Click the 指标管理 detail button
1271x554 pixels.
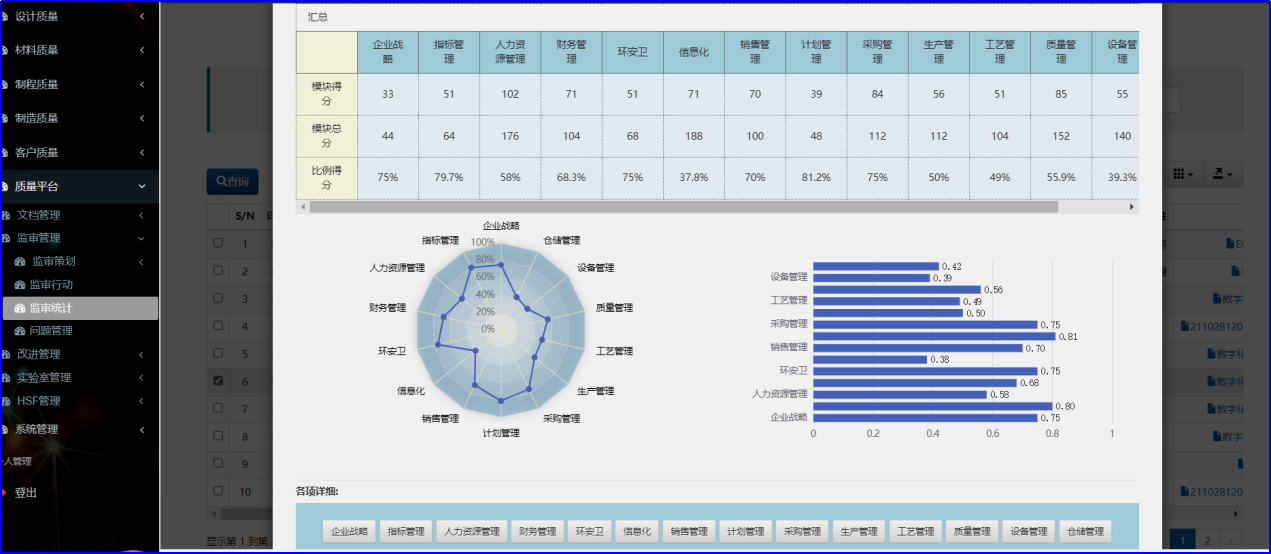point(406,532)
